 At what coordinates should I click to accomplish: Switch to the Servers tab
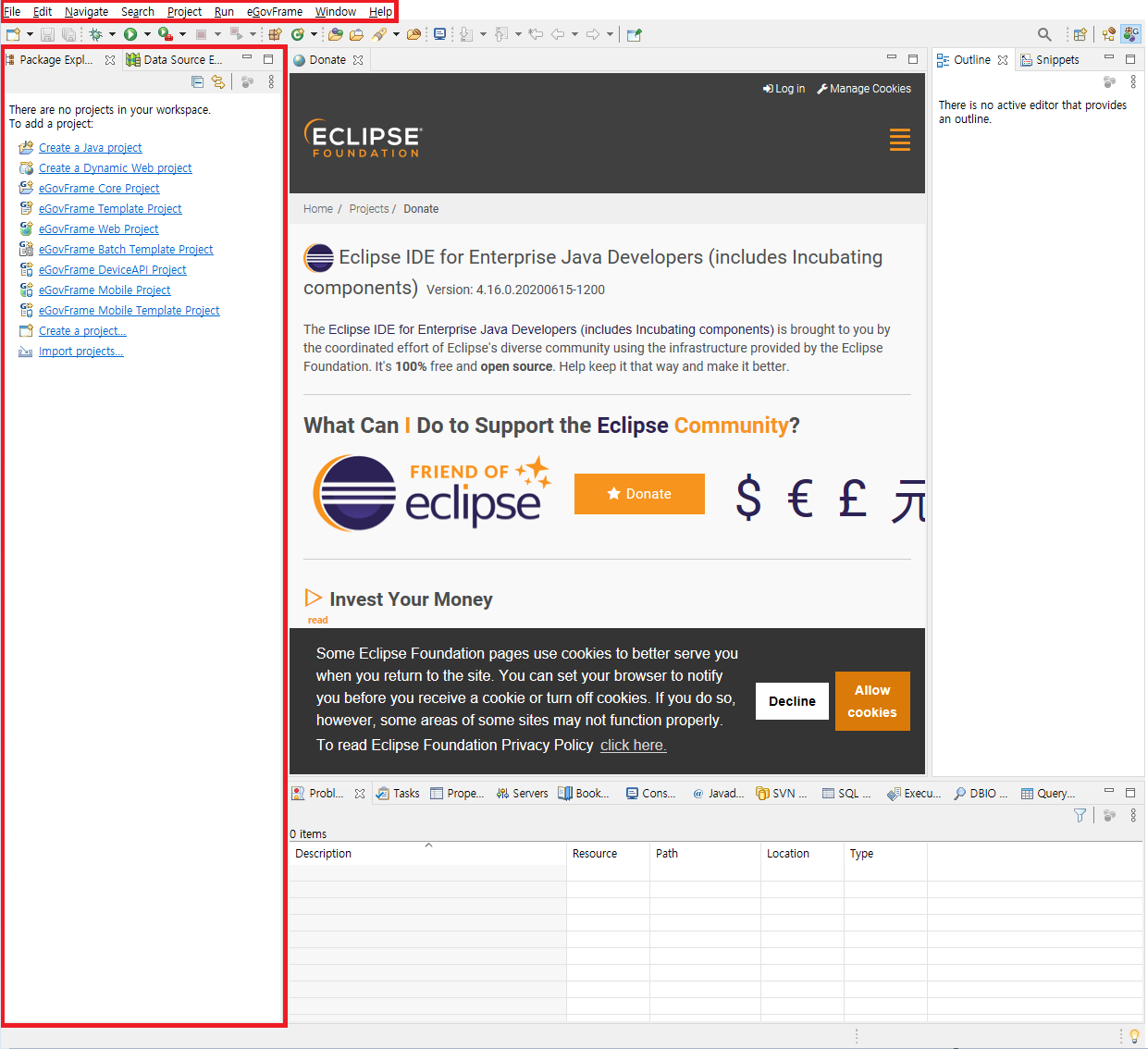(x=522, y=794)
